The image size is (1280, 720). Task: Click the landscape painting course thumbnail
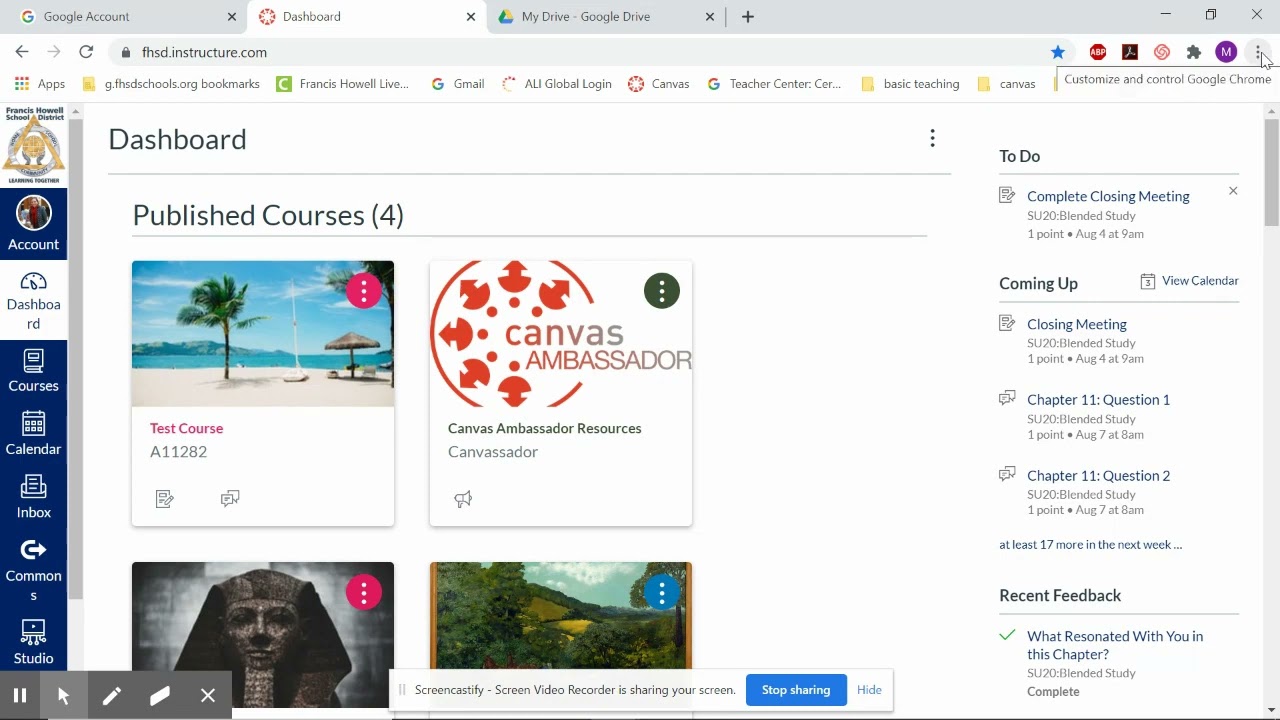coord(560,615)
